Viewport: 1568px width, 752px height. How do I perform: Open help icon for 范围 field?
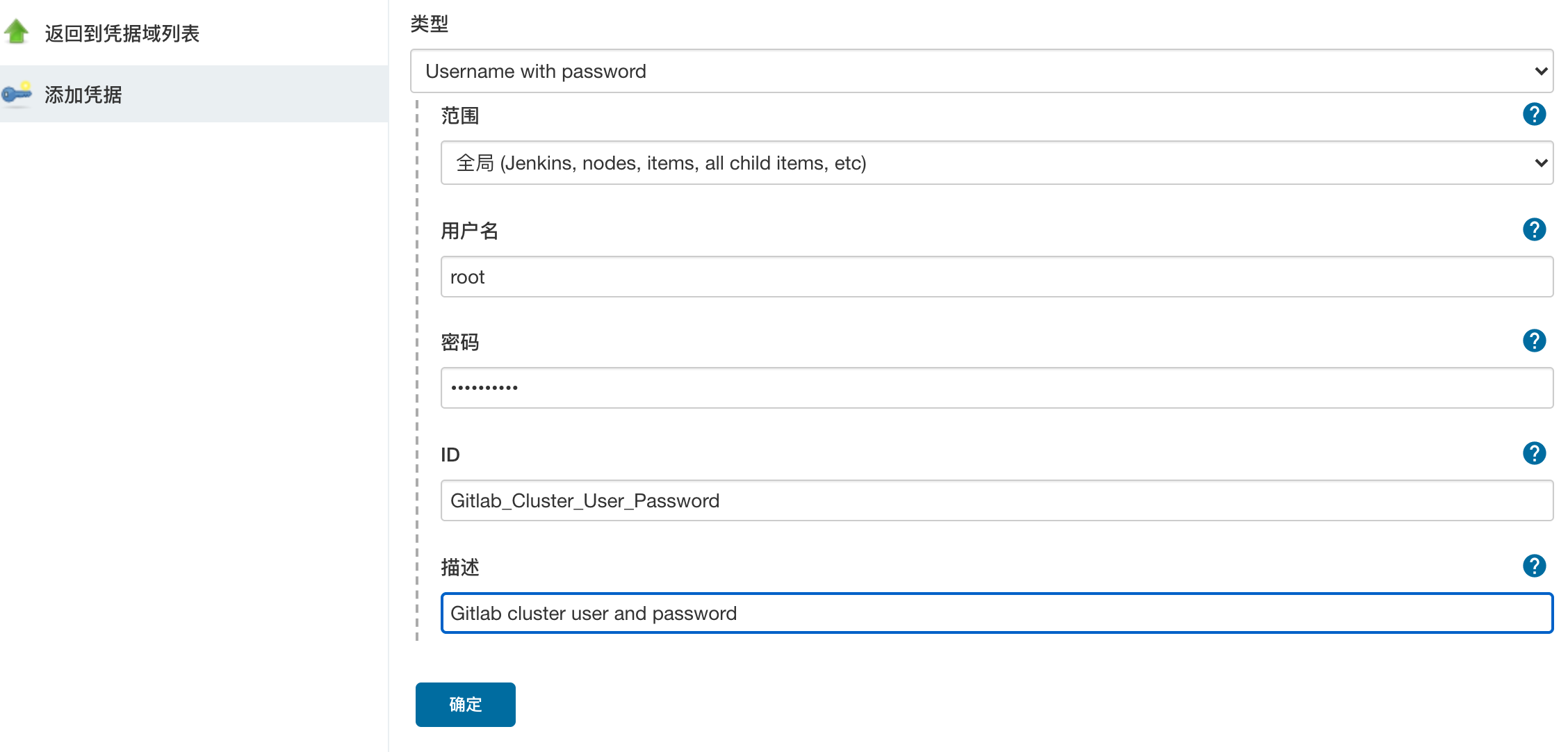click(1534, 114)
